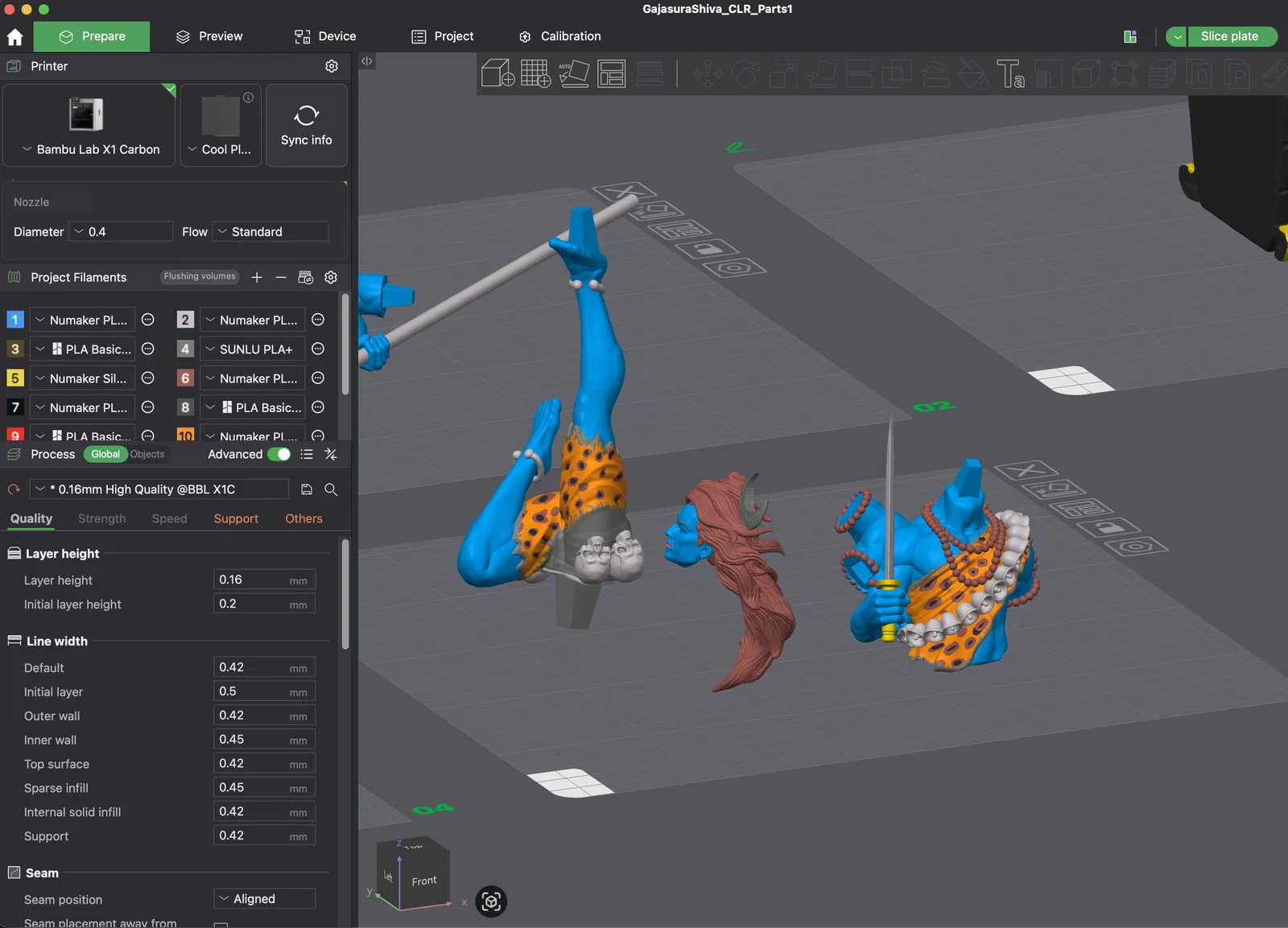The height and width of the screenshot is (928, 1288).
Task: Open the Numaker Sil... filament 5 dropdown
Action: tap(82, 378)
